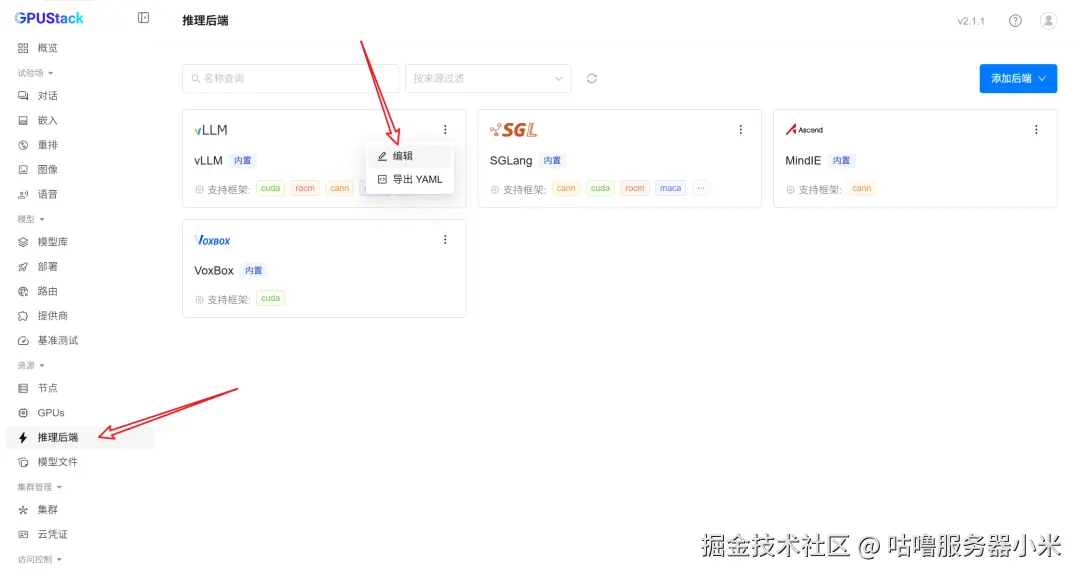Image resolution: width=1080 pixels, height=578 pixels.
Task: Click the rocm tag on SGLang card
Action: click(x=635, y=188)
